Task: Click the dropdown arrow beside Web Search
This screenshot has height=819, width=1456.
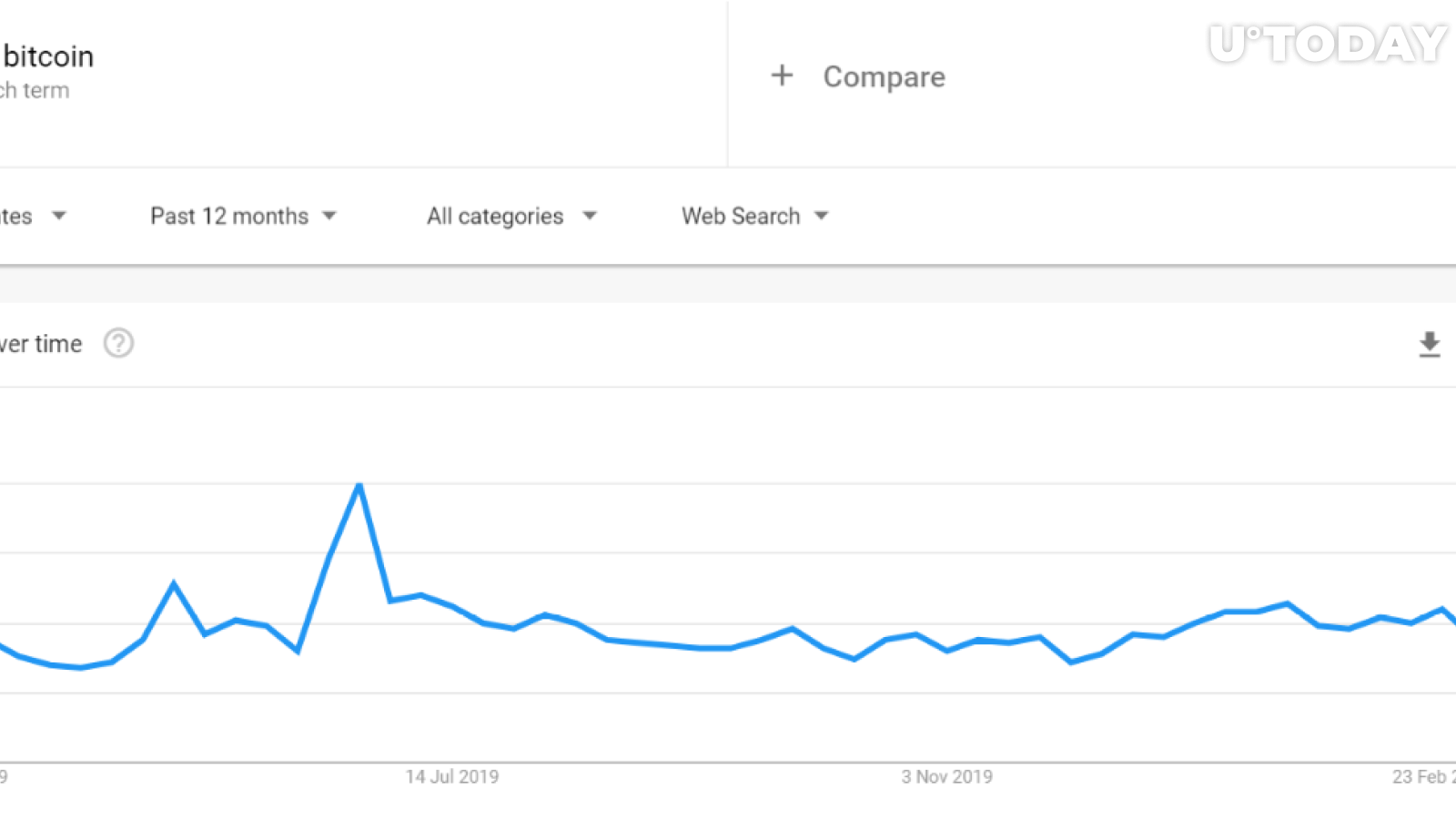Action: tap(821, 217)
